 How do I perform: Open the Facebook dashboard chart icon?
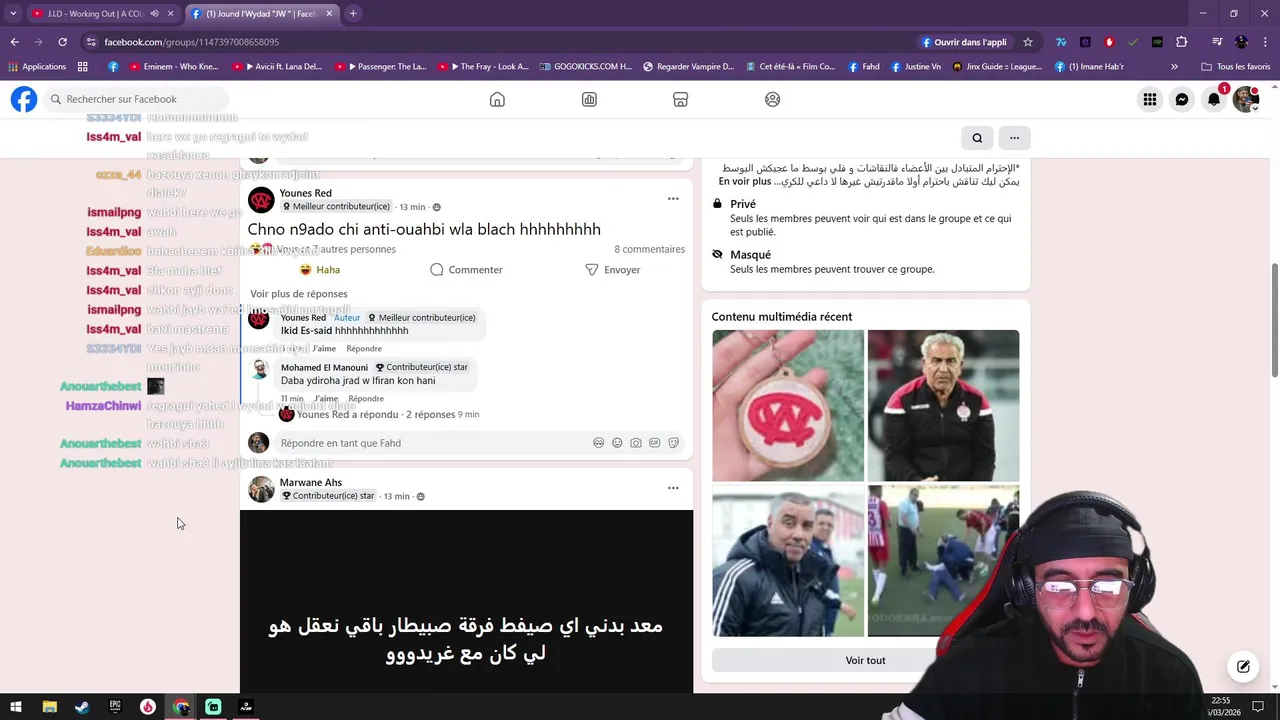pos(589,99)
